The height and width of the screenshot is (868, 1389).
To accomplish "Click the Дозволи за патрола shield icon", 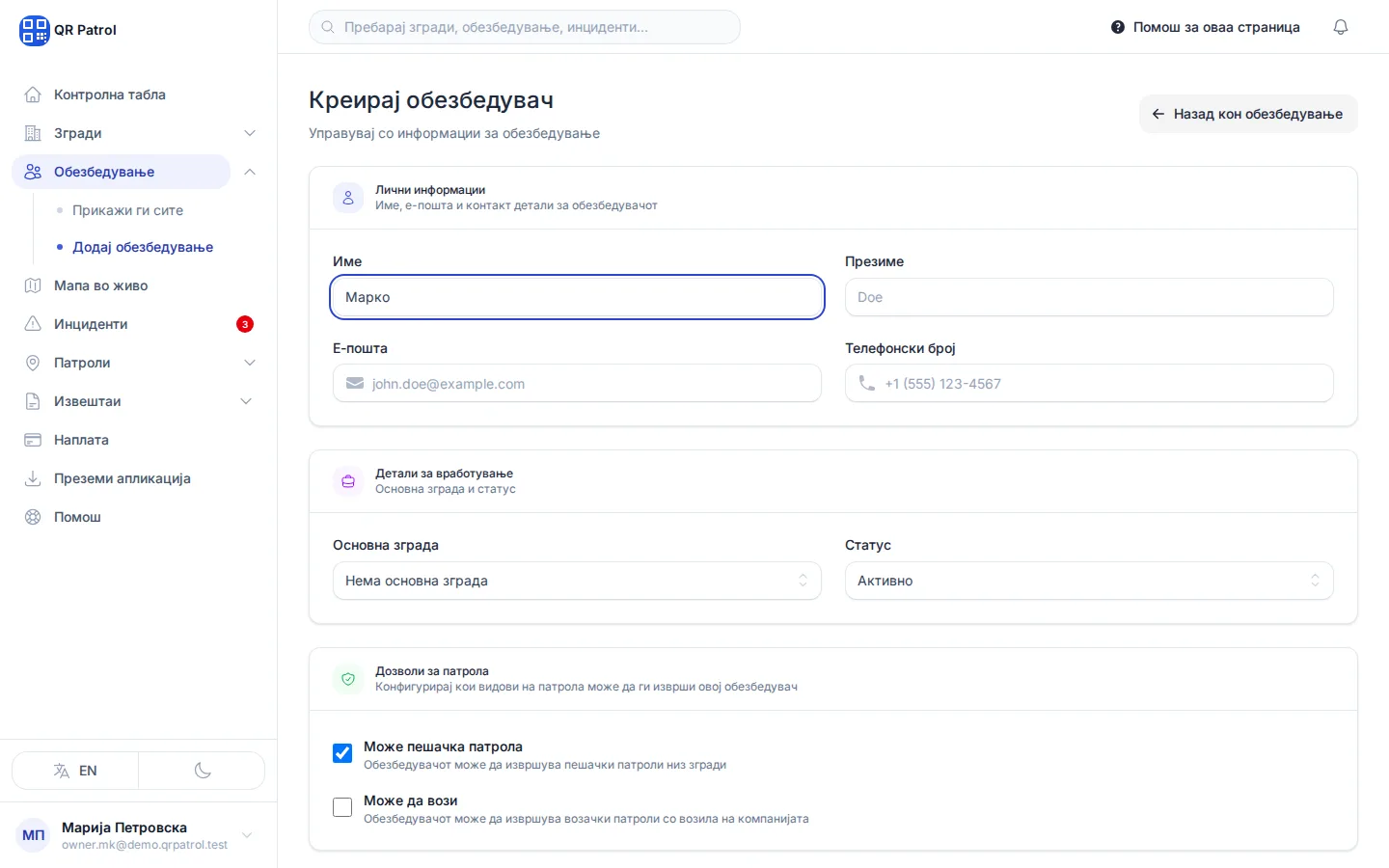I will pos(348,679).
